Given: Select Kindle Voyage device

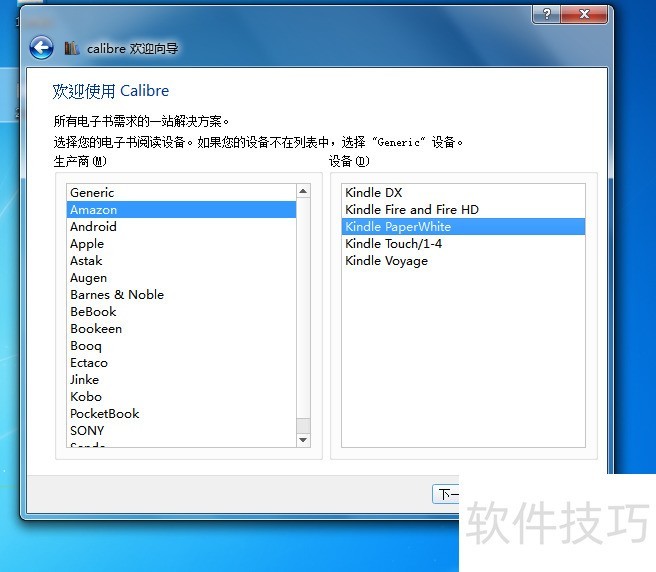Looking at the screenshot, I should (x=463, y=261).
